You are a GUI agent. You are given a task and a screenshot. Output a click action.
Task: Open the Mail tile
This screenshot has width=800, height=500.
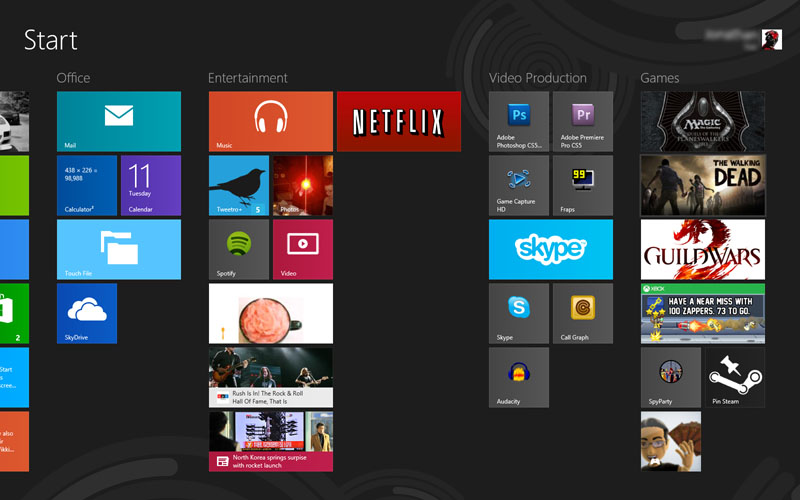tap(119, 121)
